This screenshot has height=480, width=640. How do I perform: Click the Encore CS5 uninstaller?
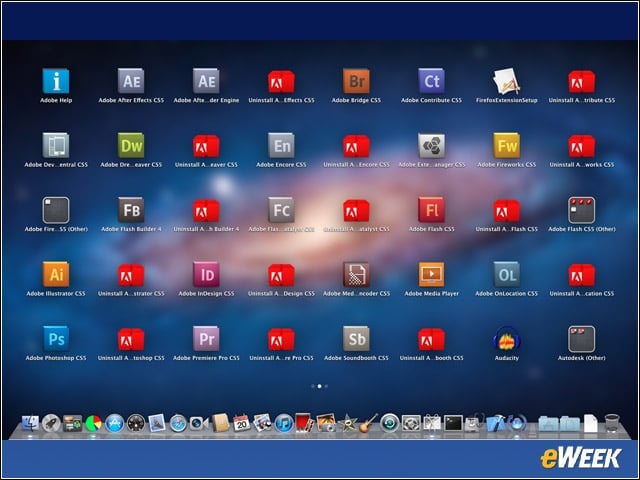click(x=356, y=146)
